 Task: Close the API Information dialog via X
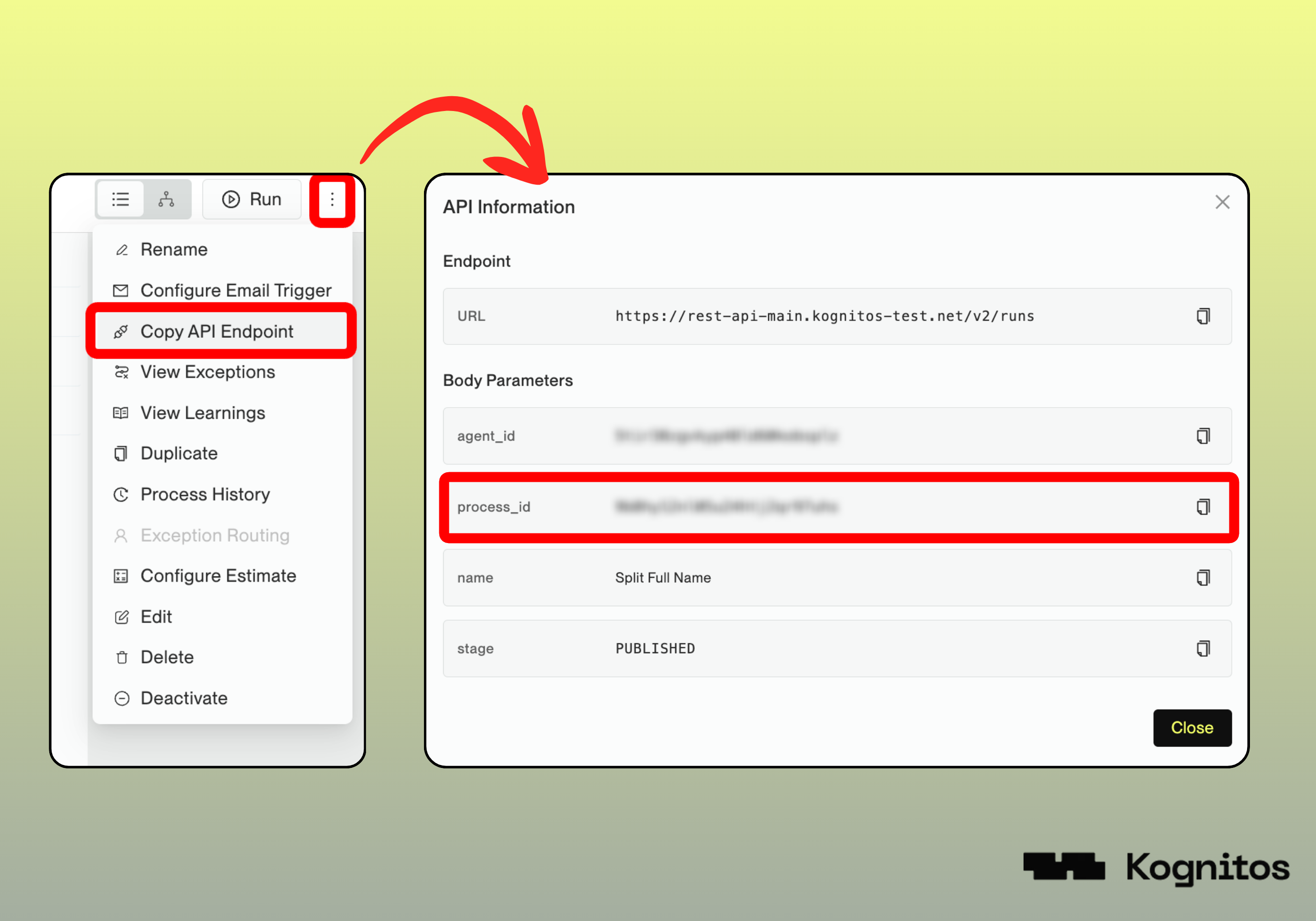tap(1222, 202)
